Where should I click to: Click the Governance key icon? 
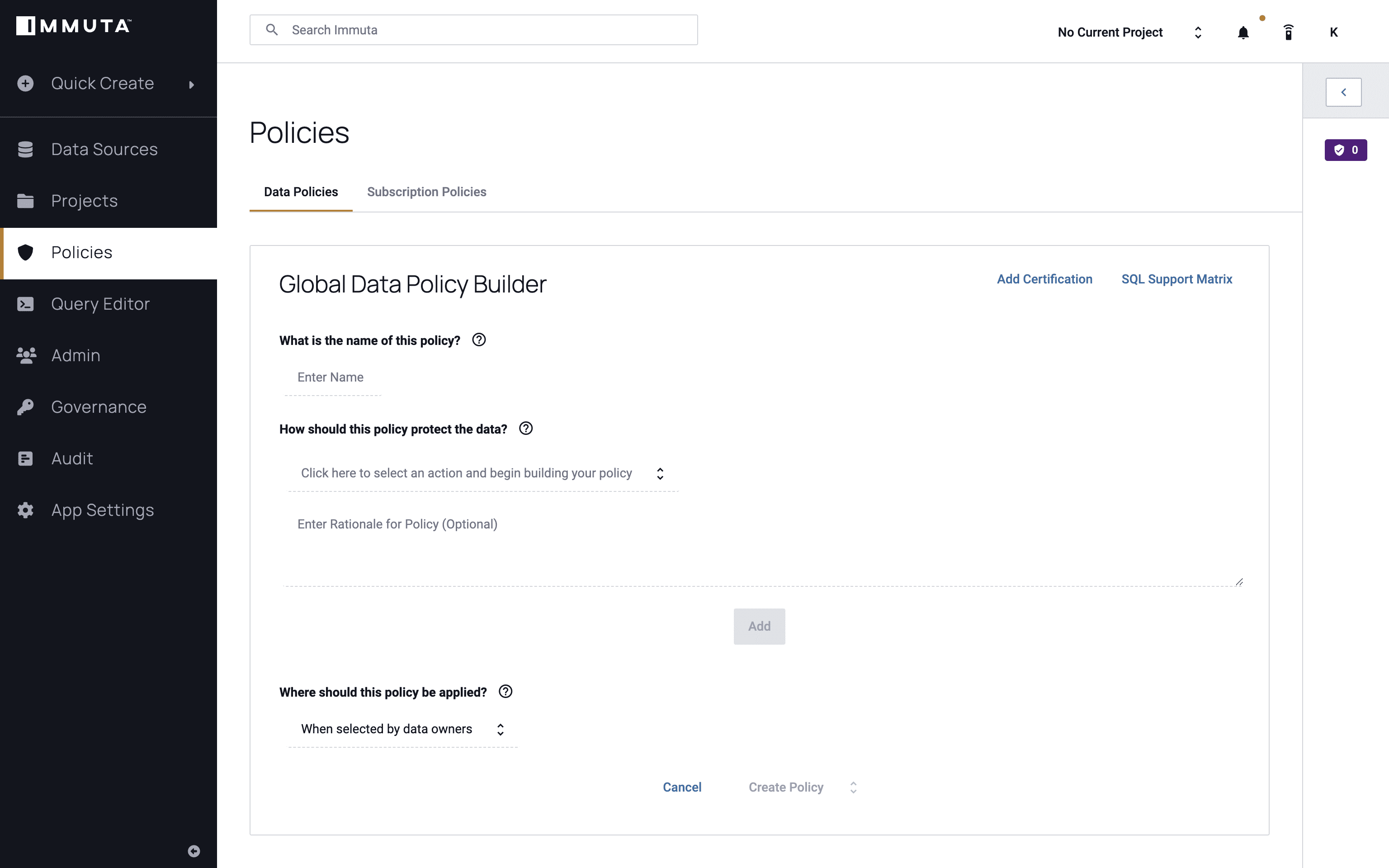(25, 407)
